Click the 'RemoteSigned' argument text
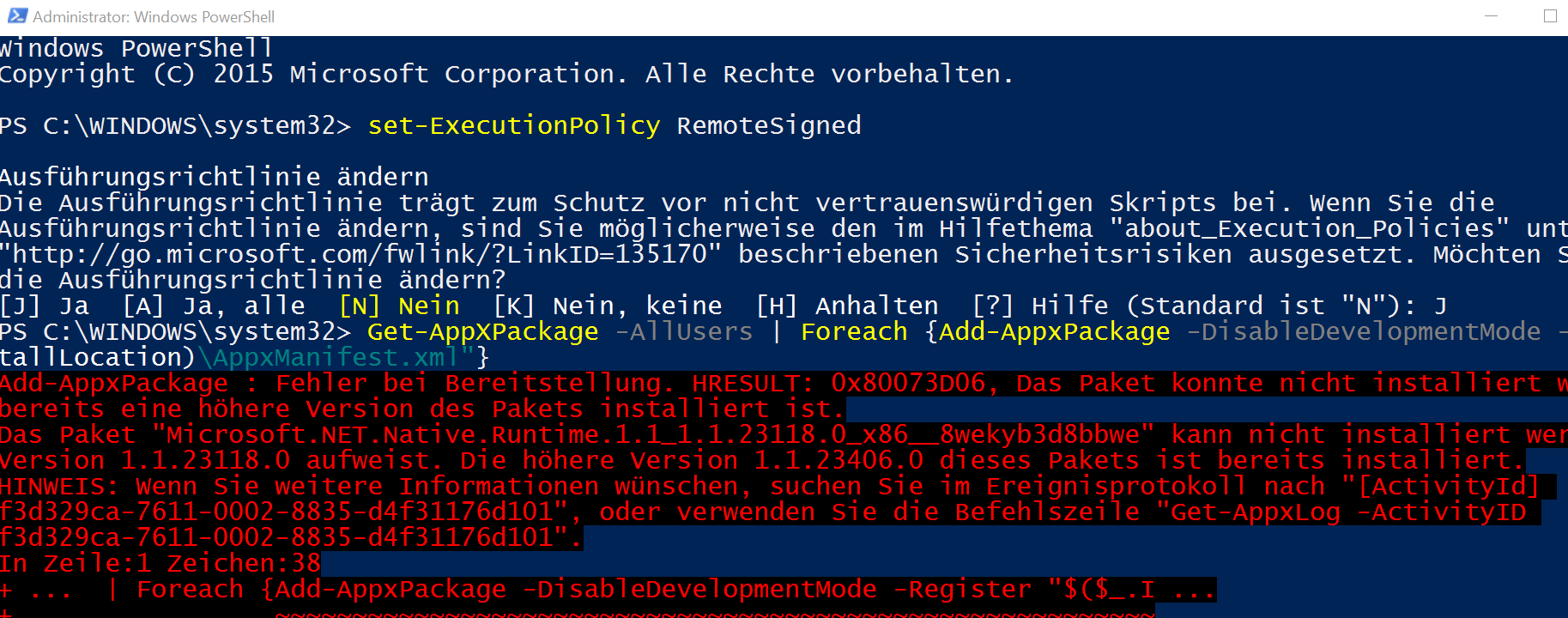Image resolution: width=1568 pixels, height=618 pixels. pyautogui.click(x=769, y=125)
